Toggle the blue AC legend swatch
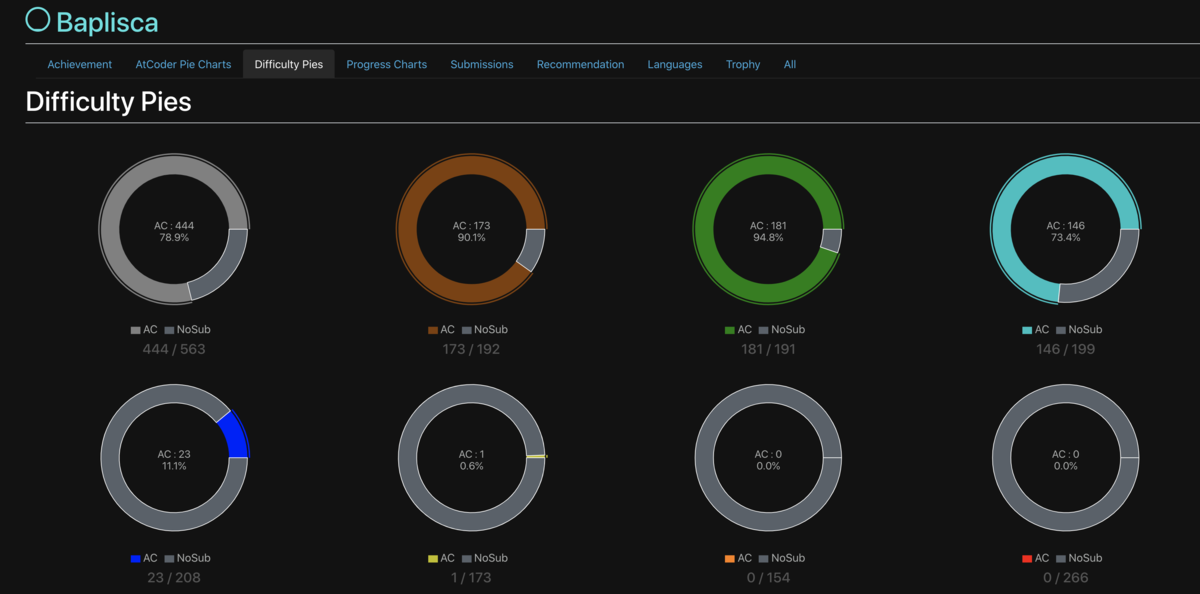 click(x=136, y=558)
